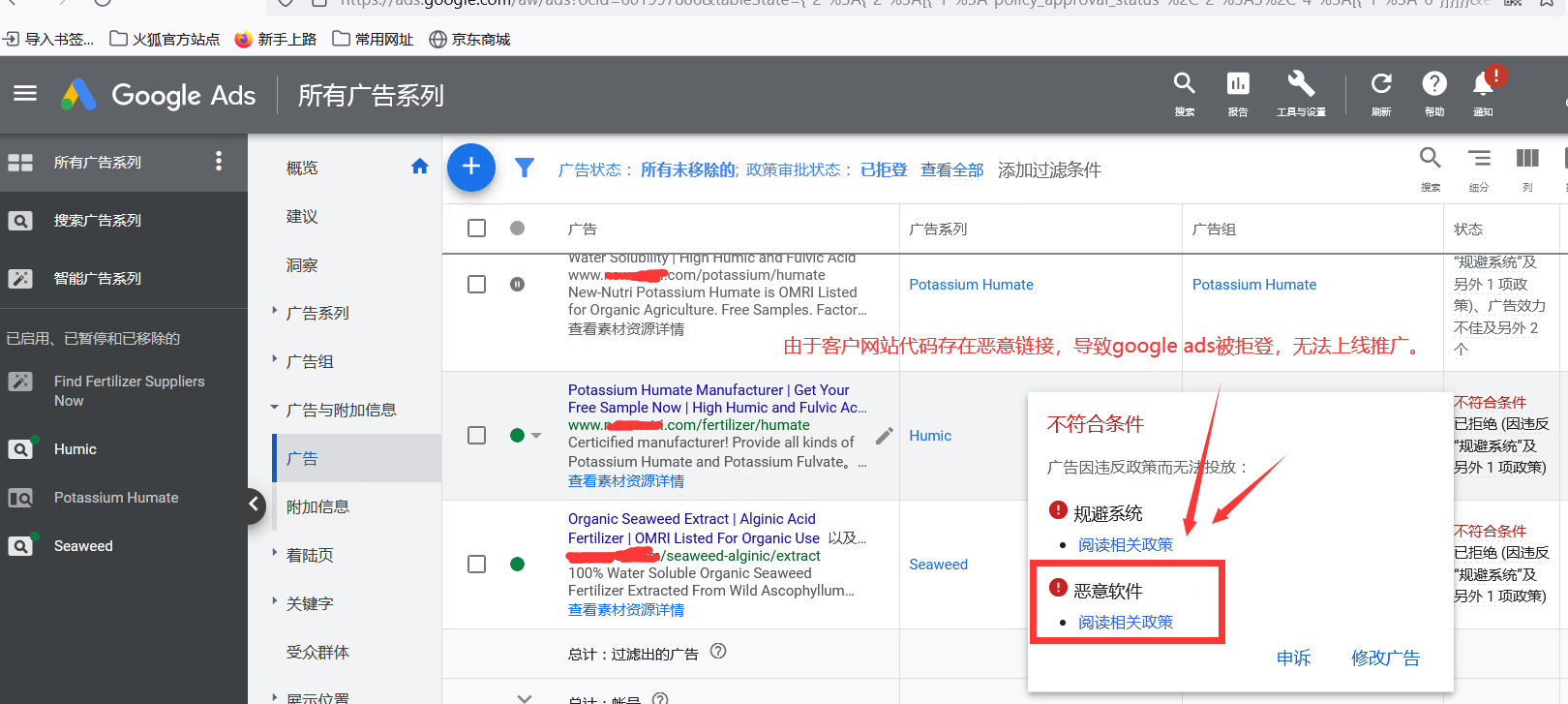
Task: Open Potassium Humate campaign link in table
Action: pos(971,284)
